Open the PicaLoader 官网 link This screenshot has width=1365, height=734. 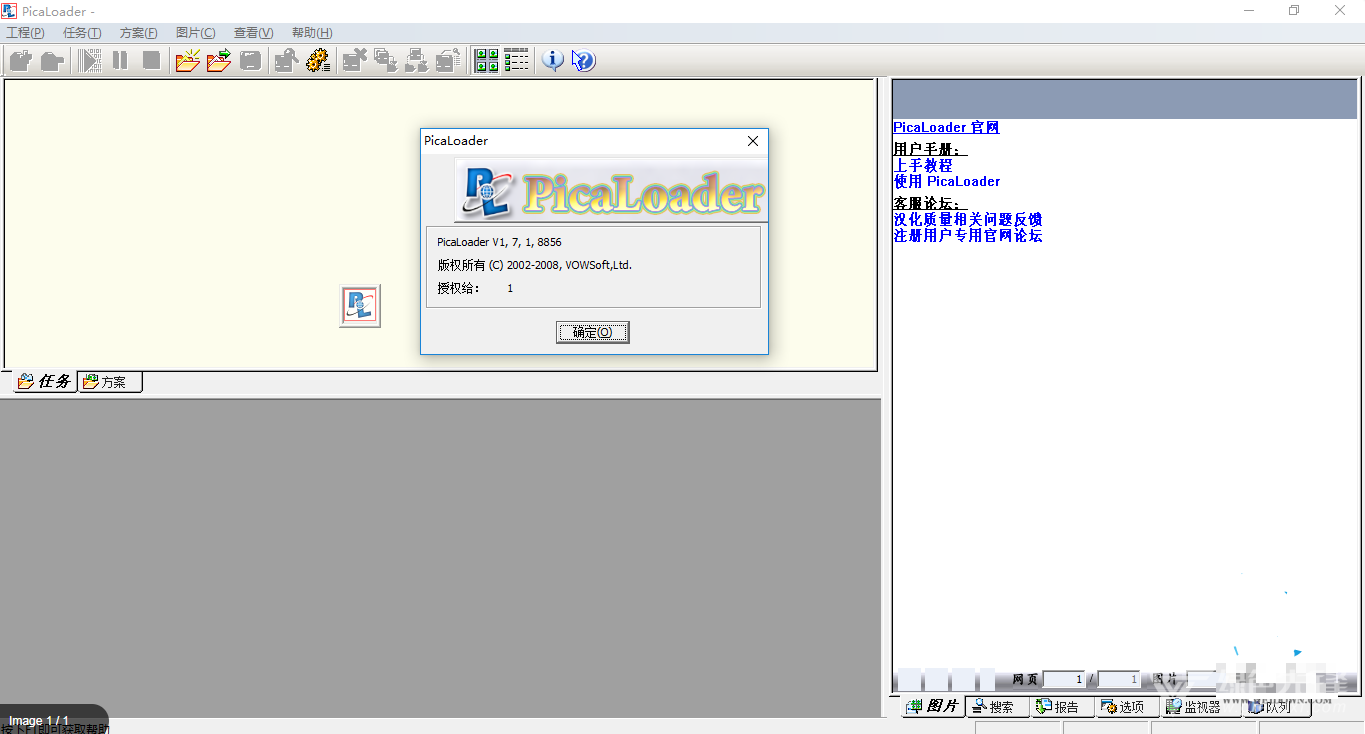pyautogui.click(x=946, y=127)
